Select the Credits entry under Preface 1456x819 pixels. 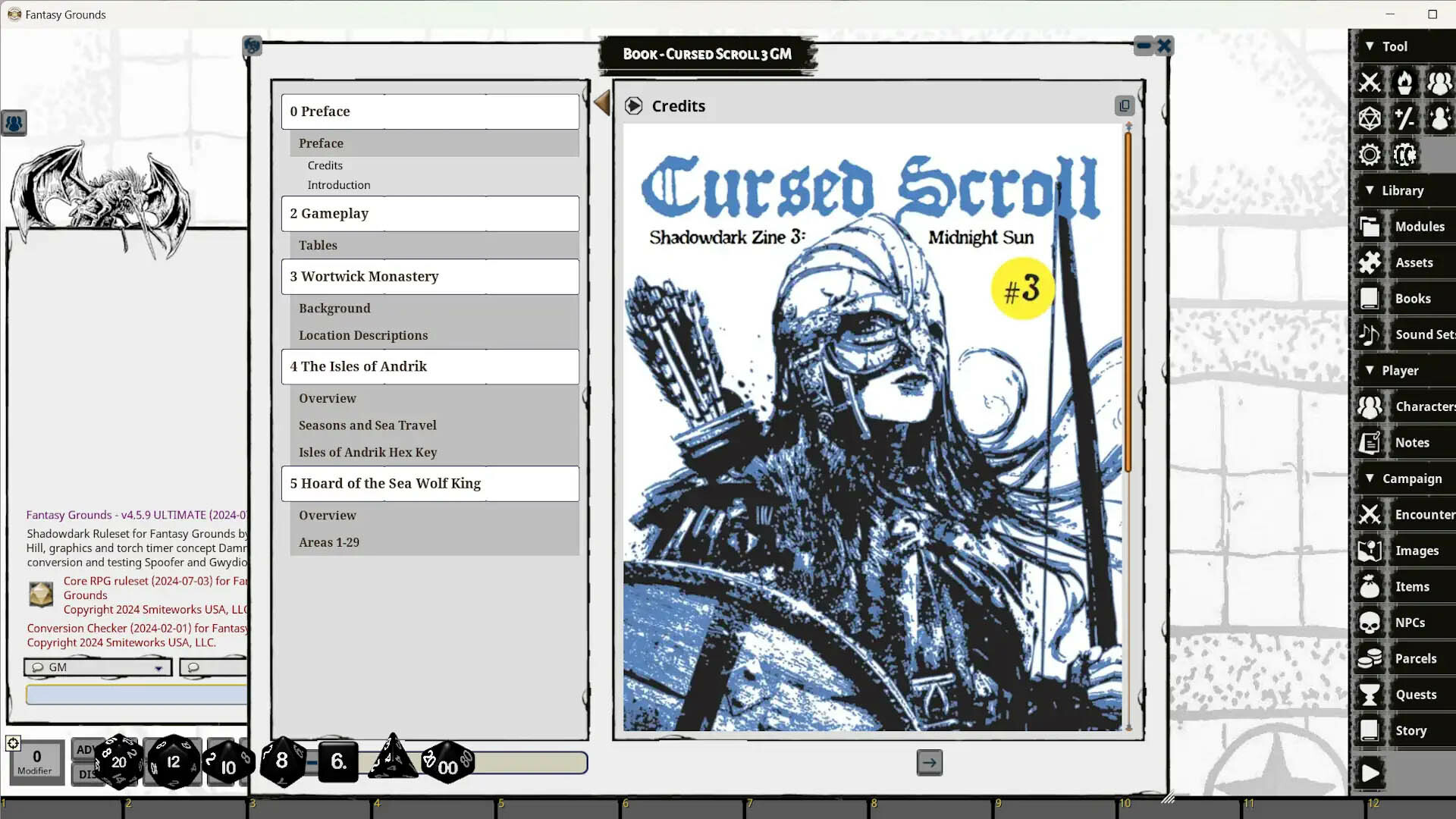point(325,165)
